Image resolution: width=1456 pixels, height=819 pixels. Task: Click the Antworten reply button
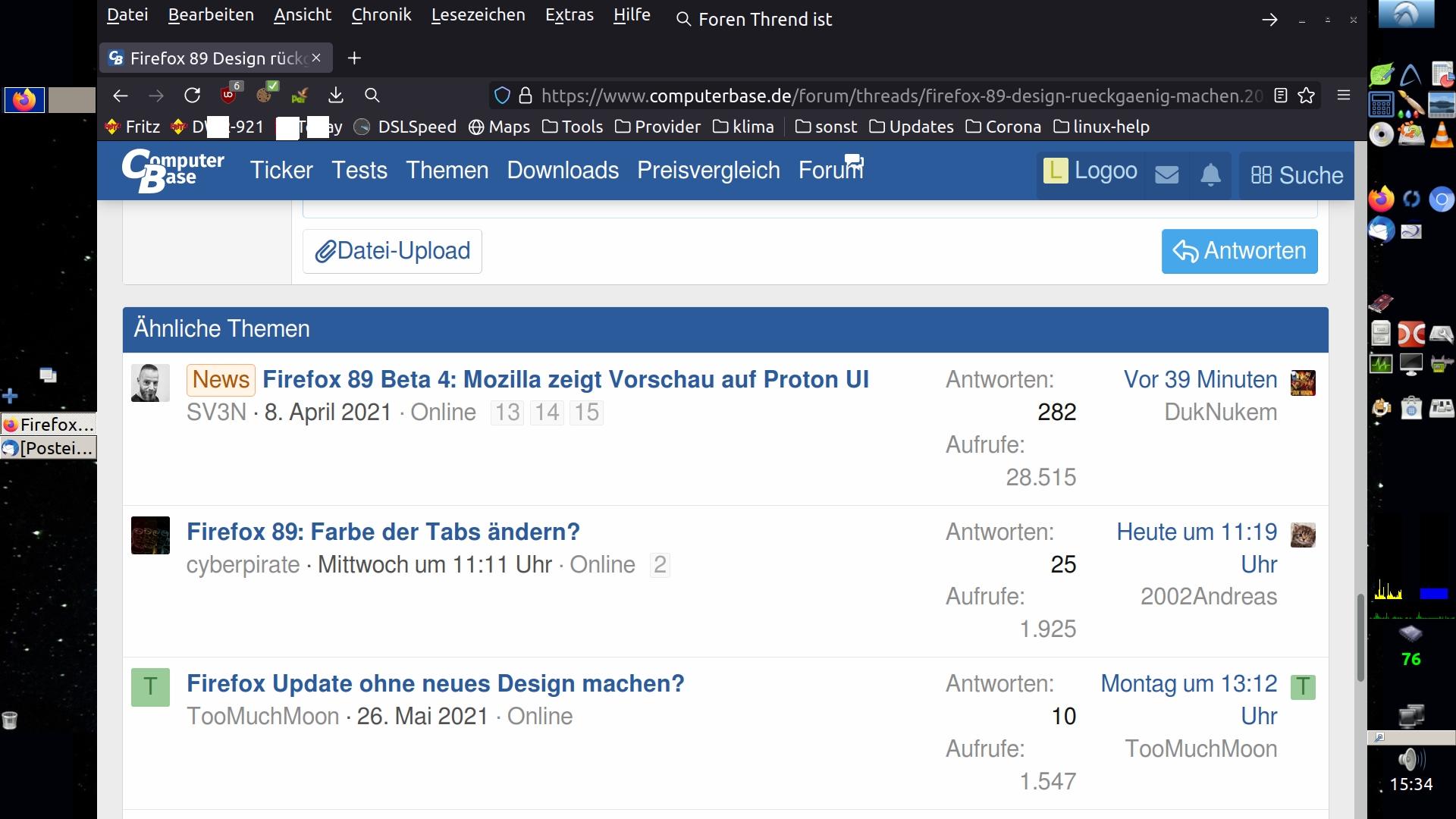click(x=1239, y=251)
